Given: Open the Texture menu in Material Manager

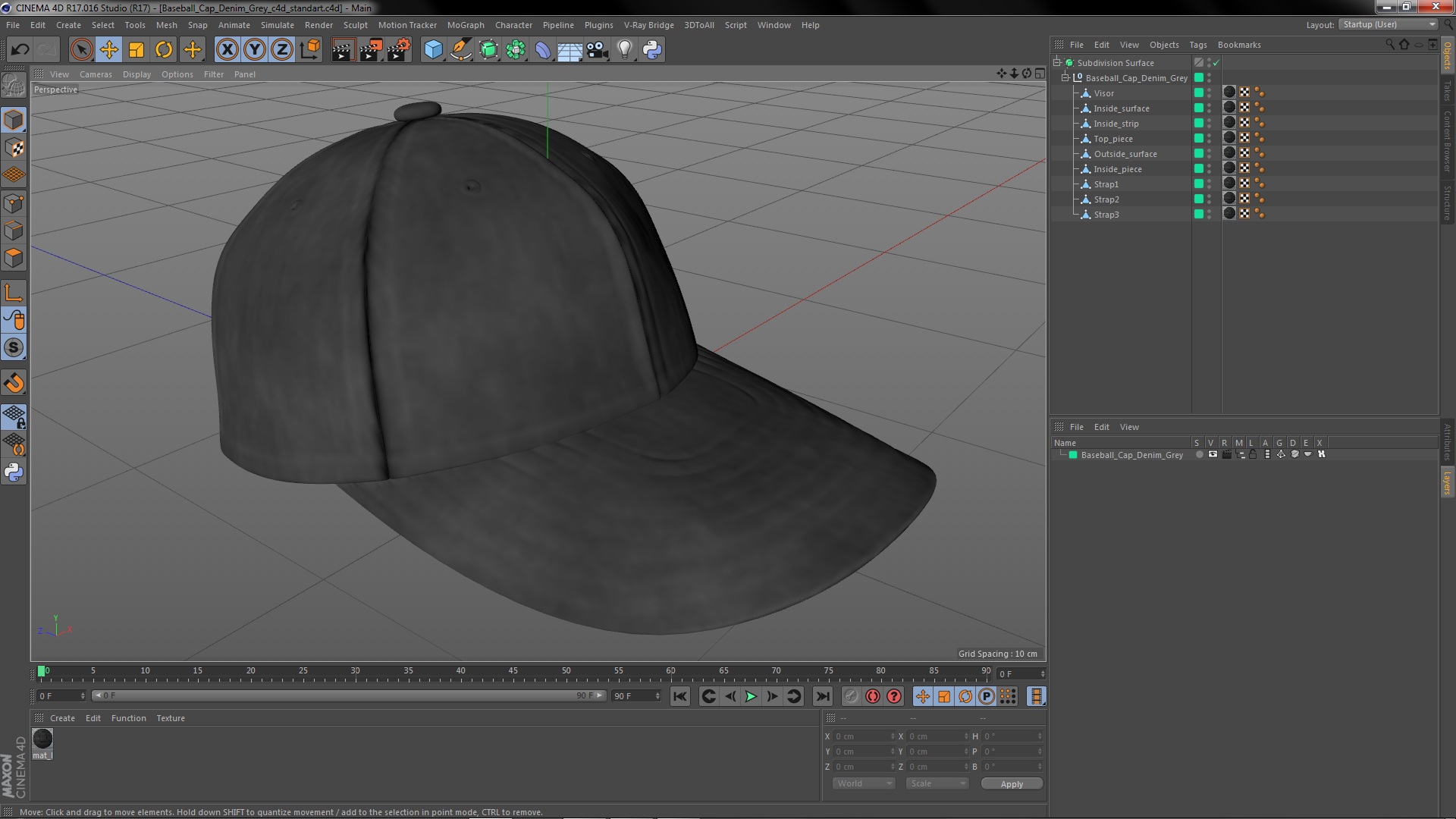Looking at the screenshot, I should click(x=171, y=718).
